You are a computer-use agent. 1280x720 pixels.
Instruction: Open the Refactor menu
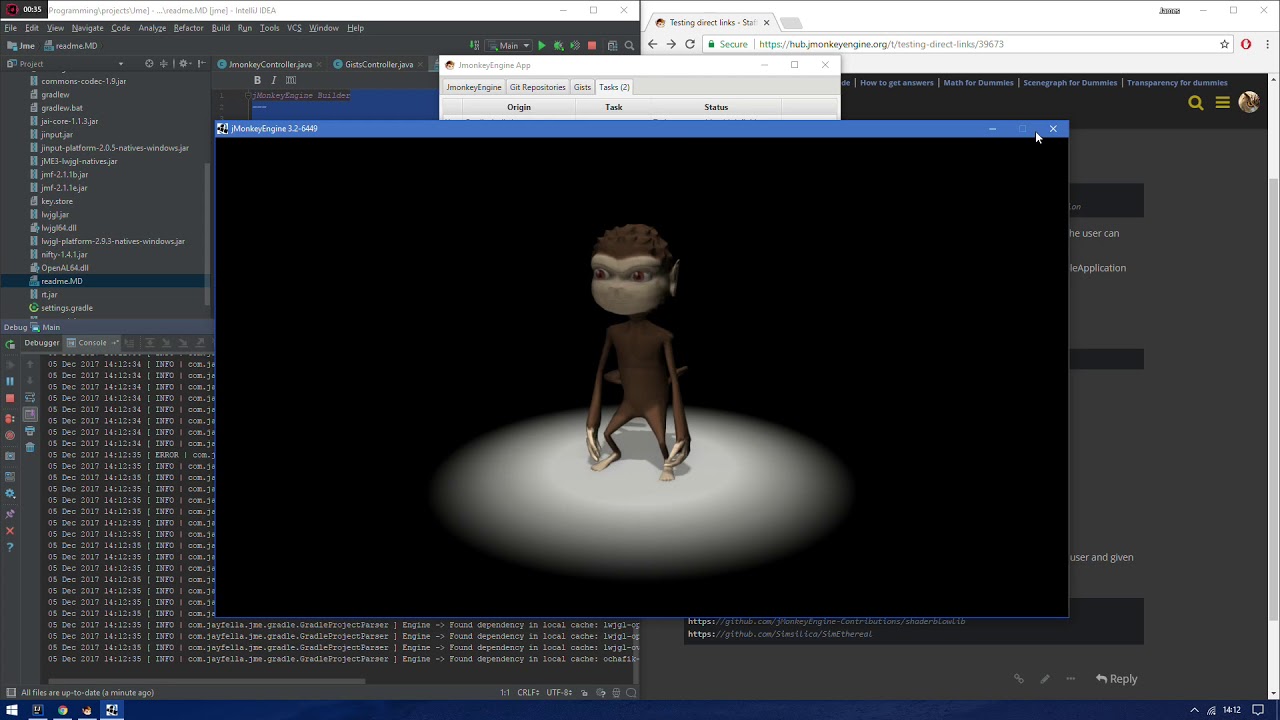coord(188,28)
